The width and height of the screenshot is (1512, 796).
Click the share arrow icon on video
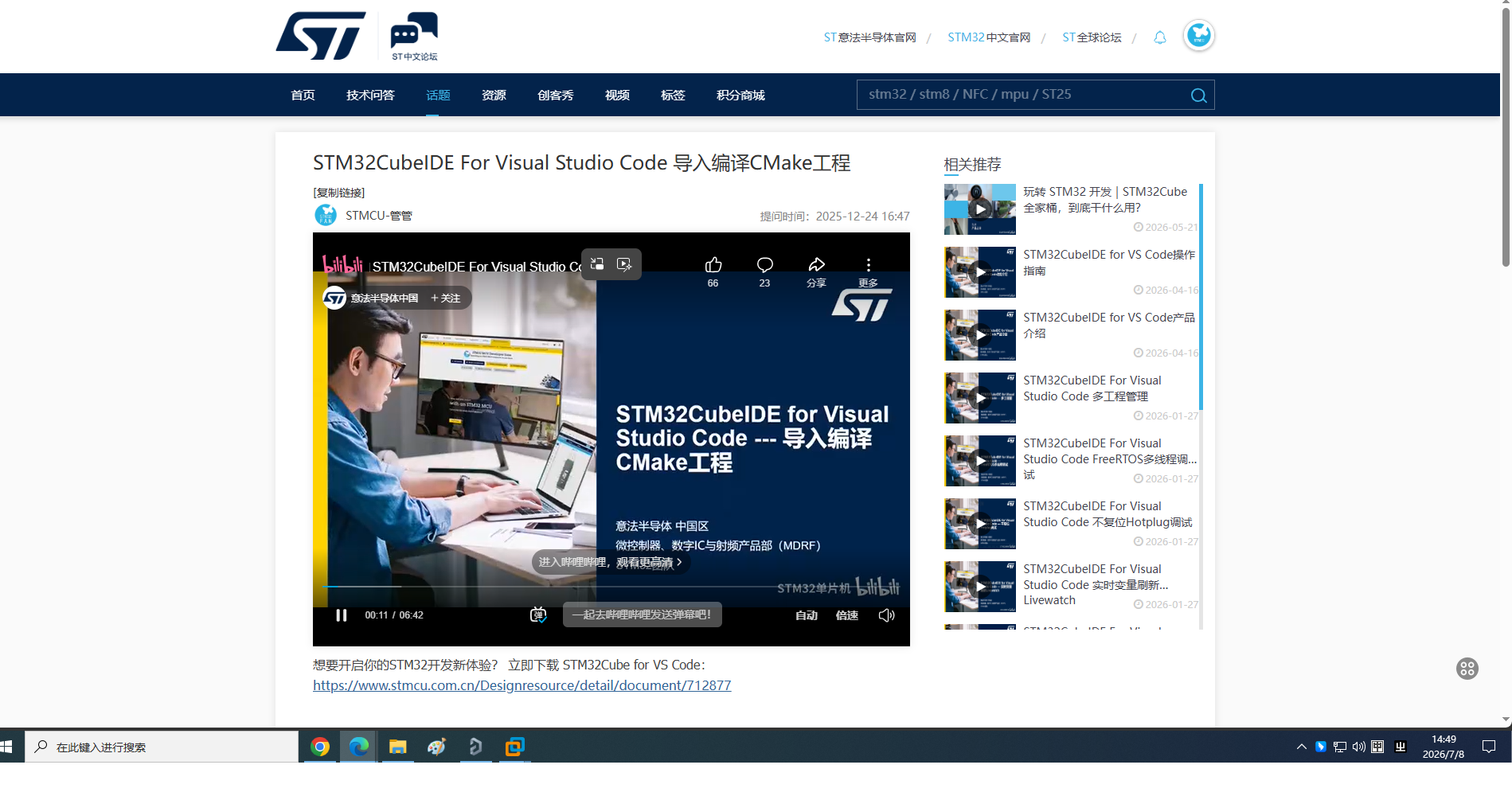(x=816, y=265)
